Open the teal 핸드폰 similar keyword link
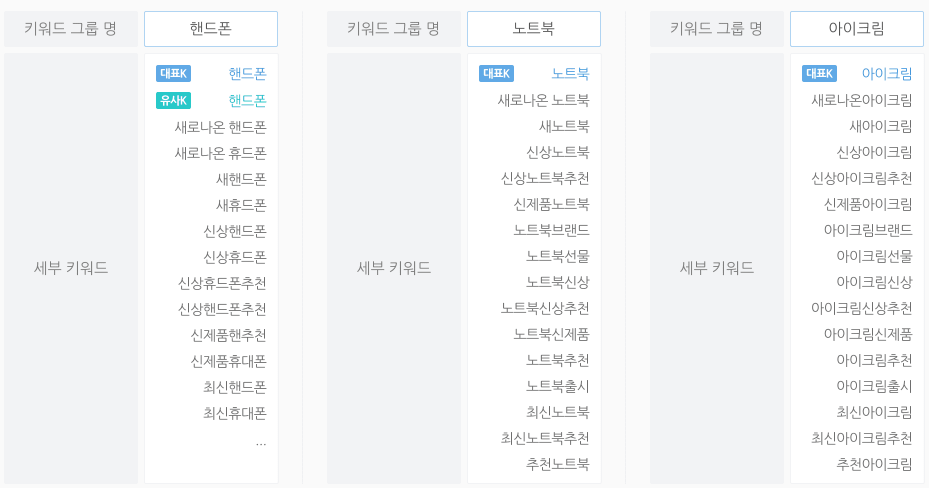 pos(248,100)
